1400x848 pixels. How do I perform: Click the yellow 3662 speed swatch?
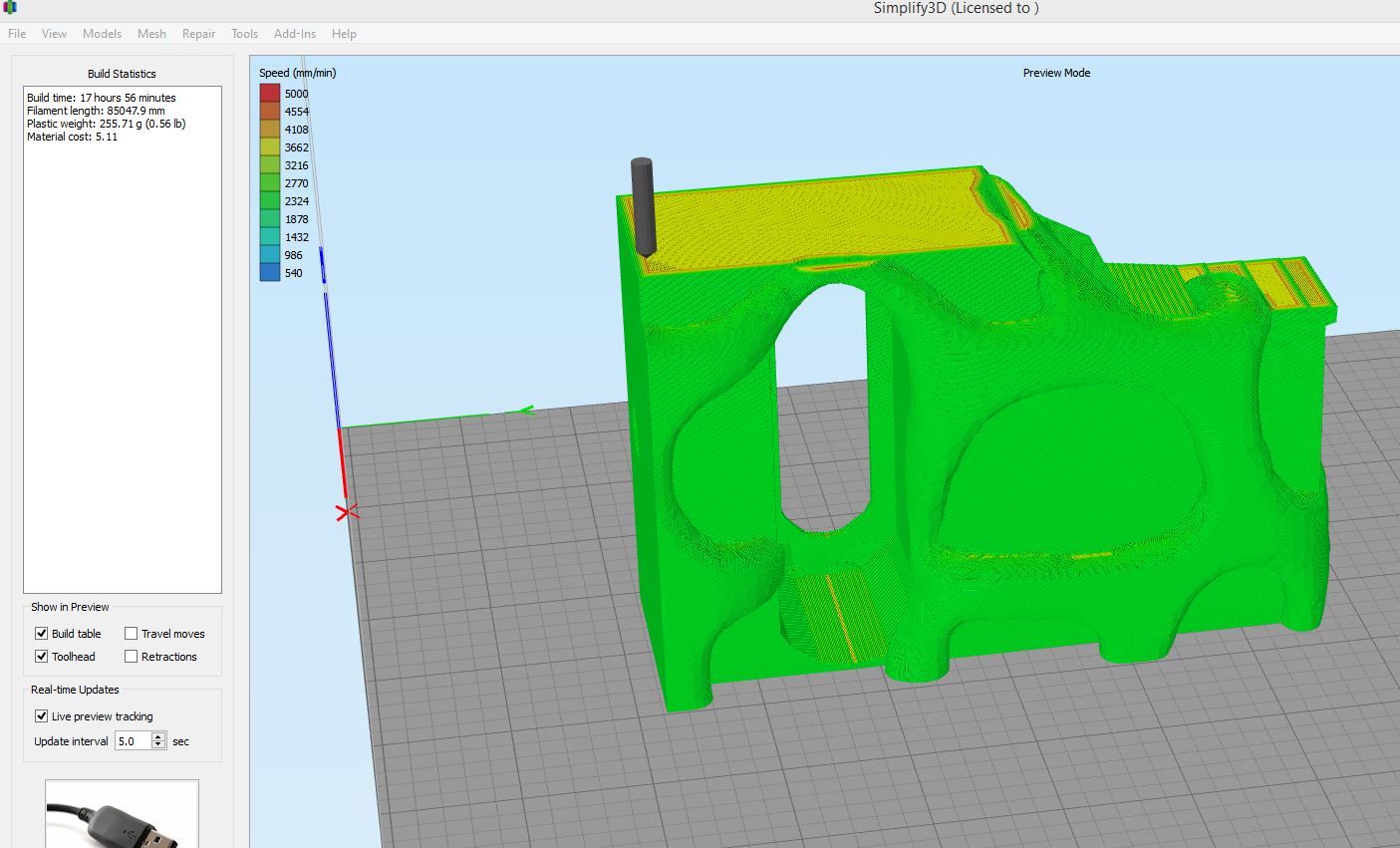pos(270,147)
